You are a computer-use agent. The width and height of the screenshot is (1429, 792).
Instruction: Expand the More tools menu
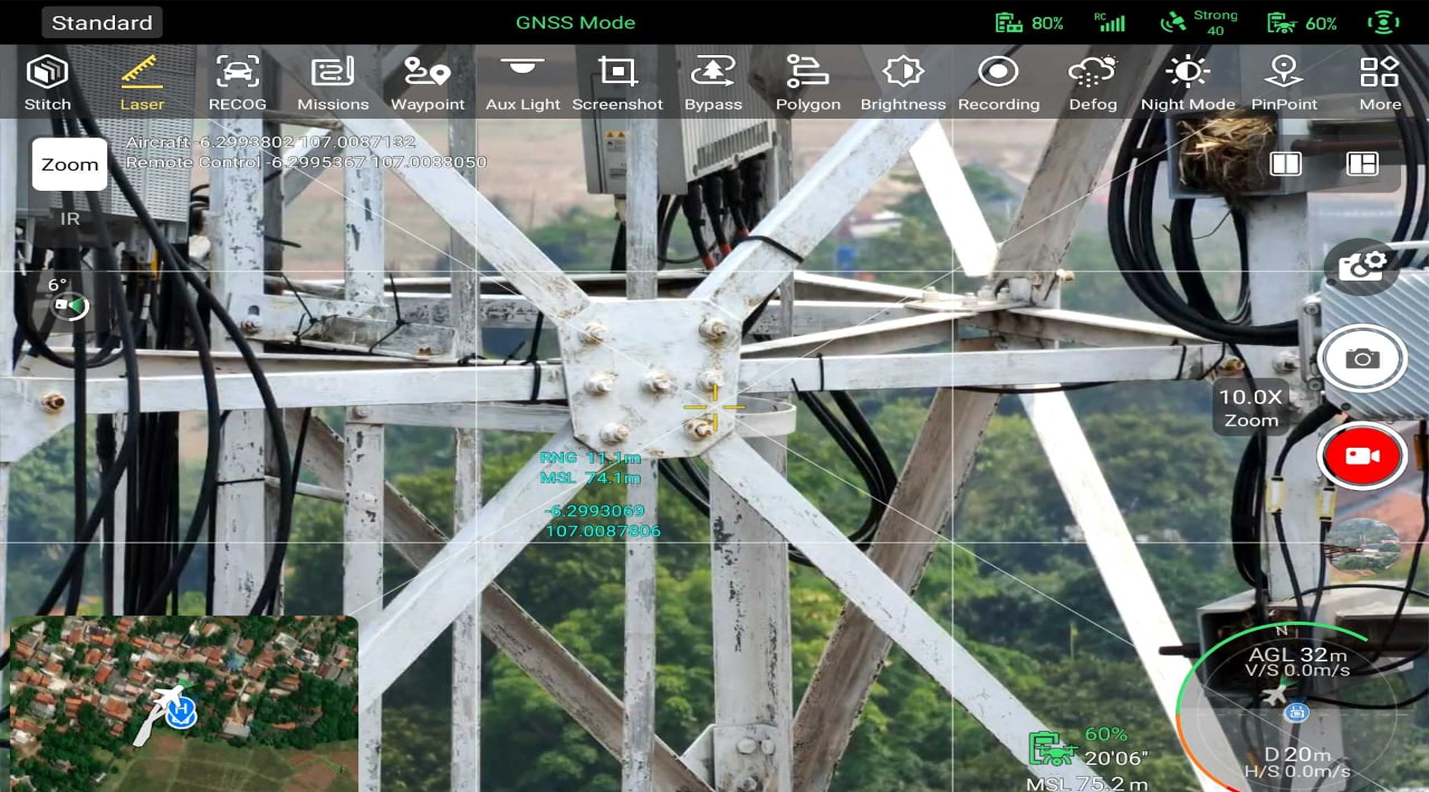[x=1379, y=82]
